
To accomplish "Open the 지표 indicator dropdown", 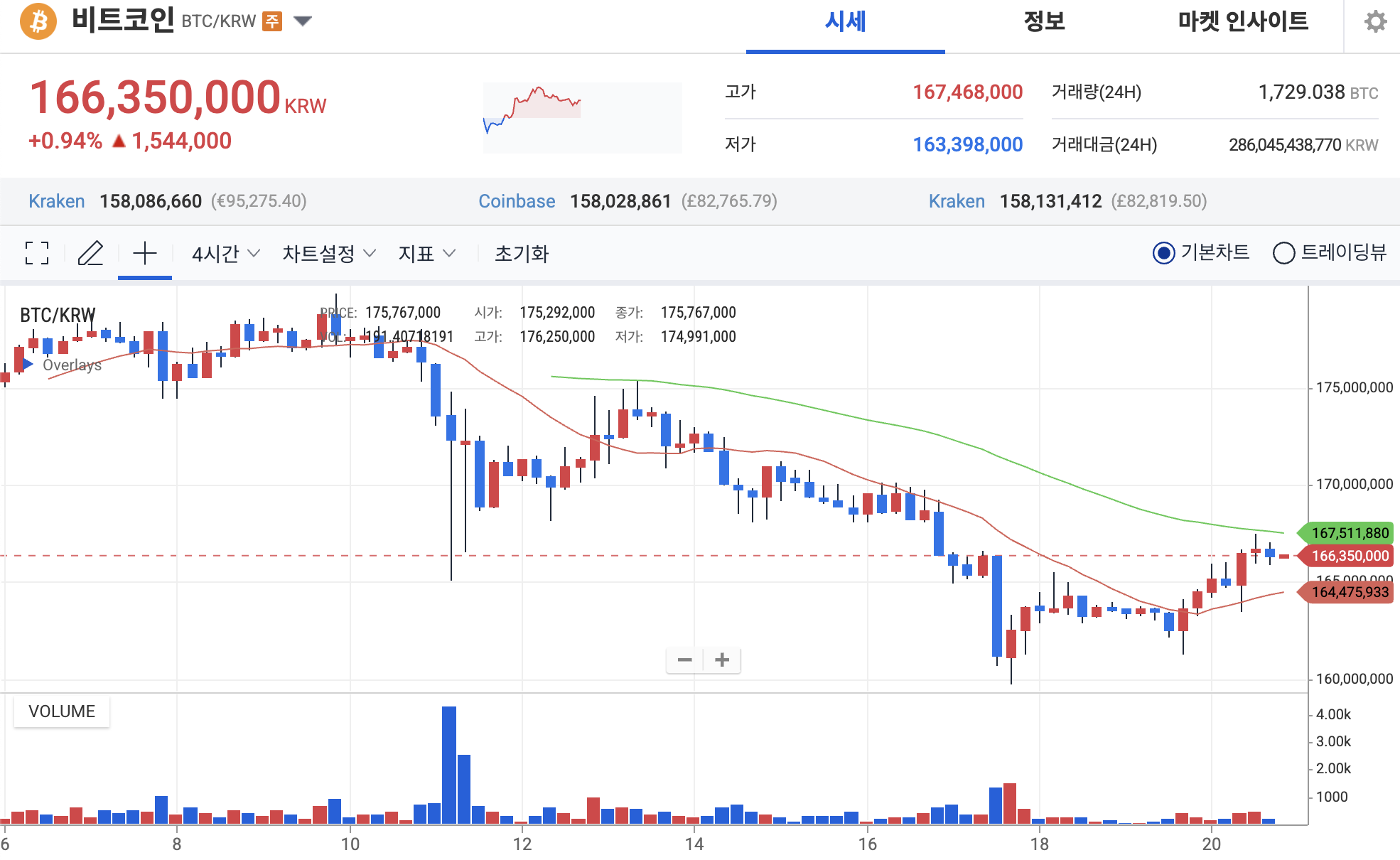I will point(426,254).
